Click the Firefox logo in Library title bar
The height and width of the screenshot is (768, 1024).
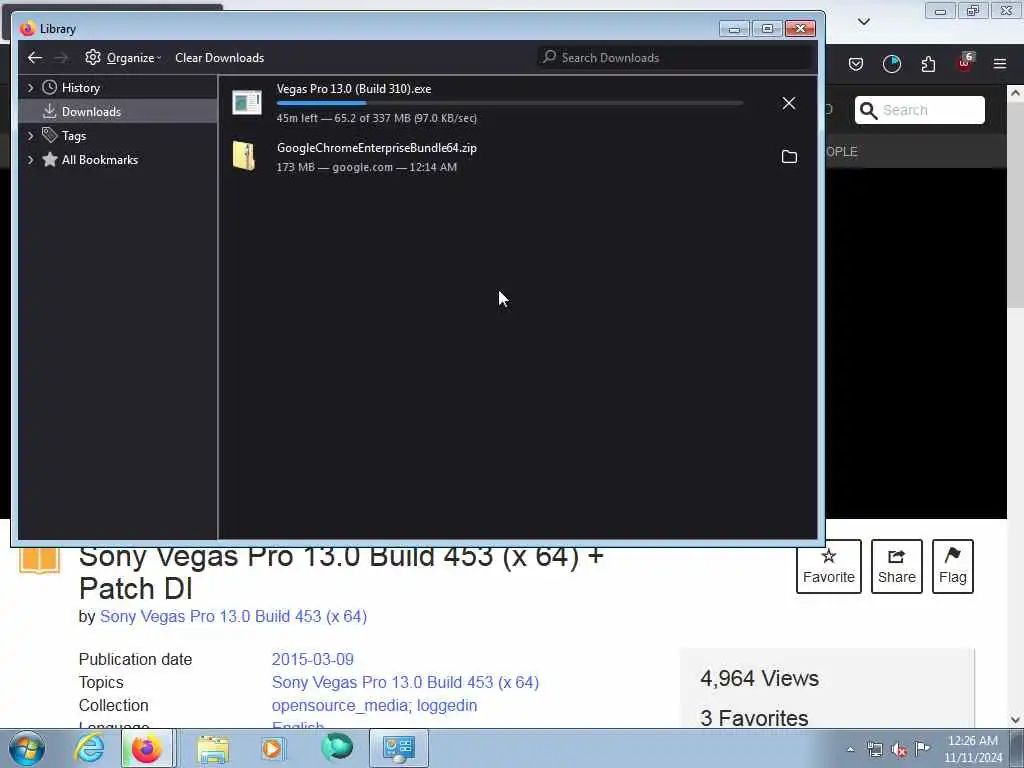pyautogui.click(x=27, y=29)
